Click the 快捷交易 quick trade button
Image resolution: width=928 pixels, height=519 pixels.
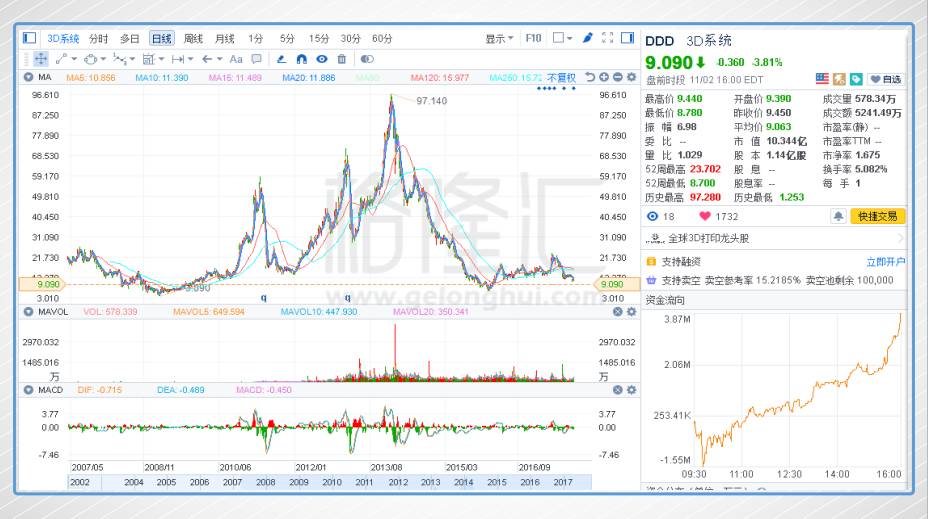877,216
